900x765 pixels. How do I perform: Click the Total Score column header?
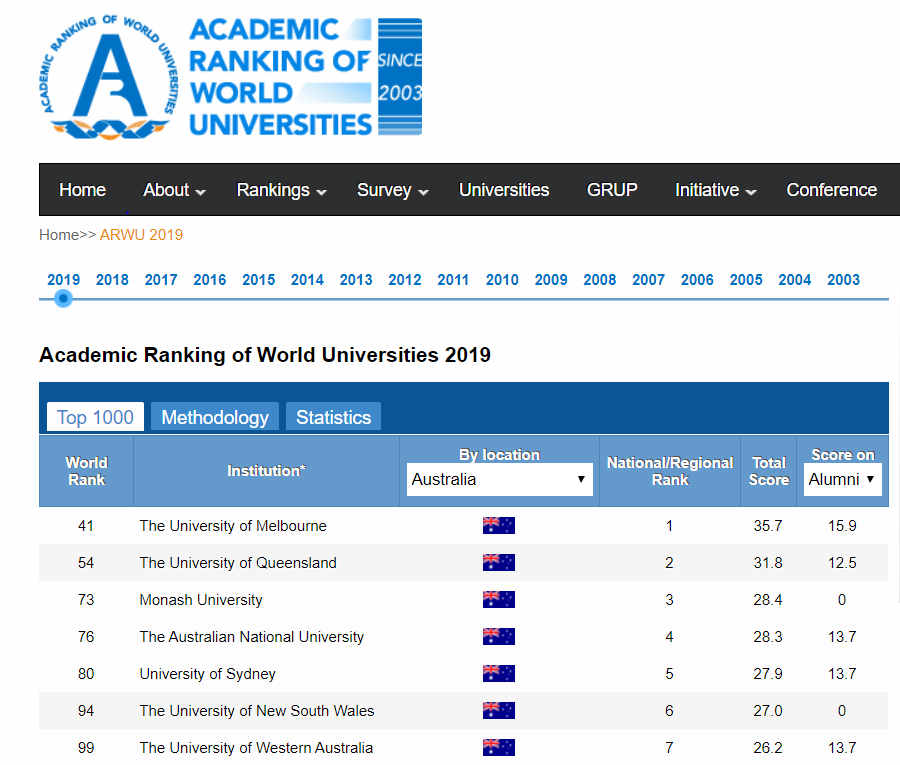tap(769, 471)
